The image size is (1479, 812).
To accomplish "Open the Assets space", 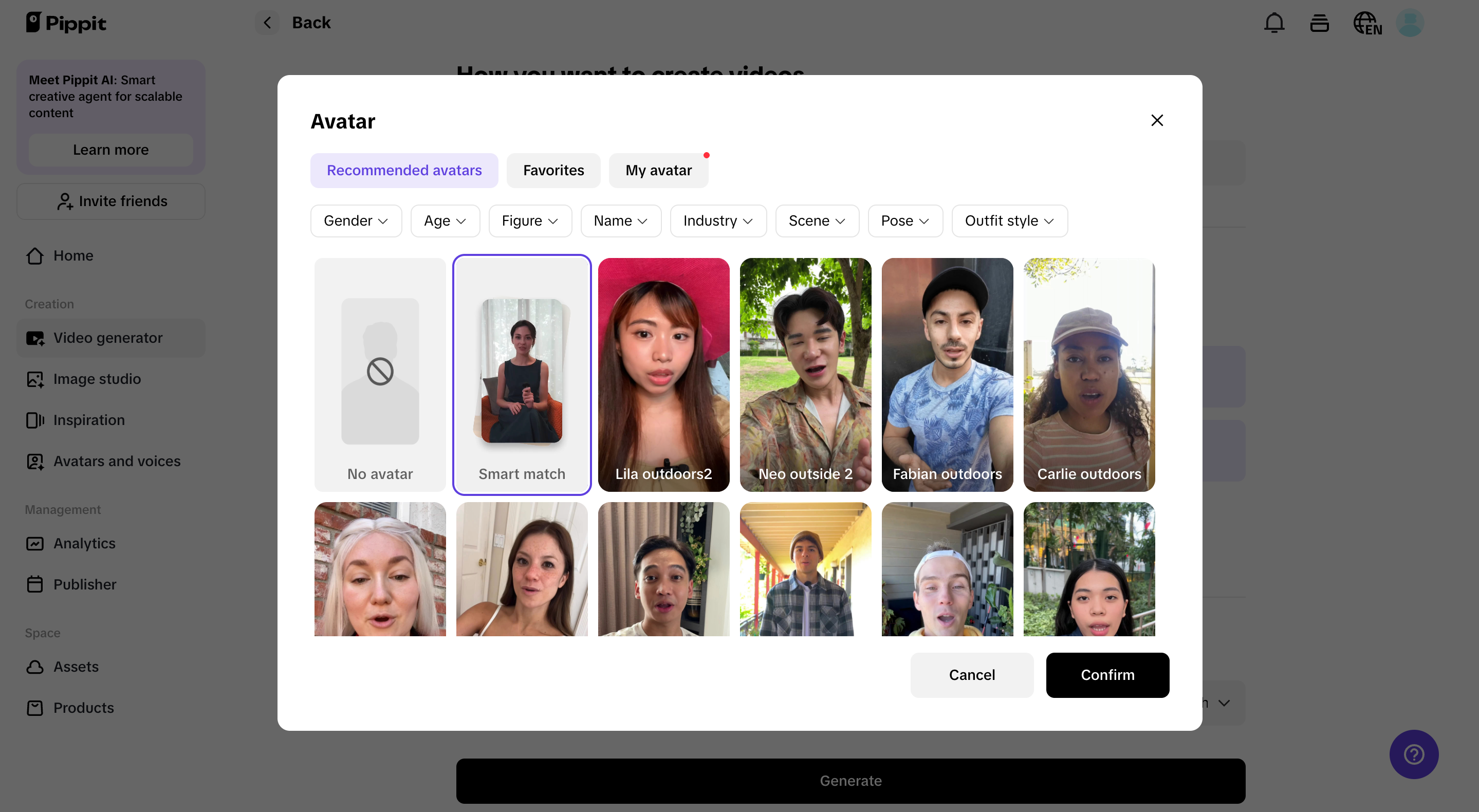I will click(76, 667).
